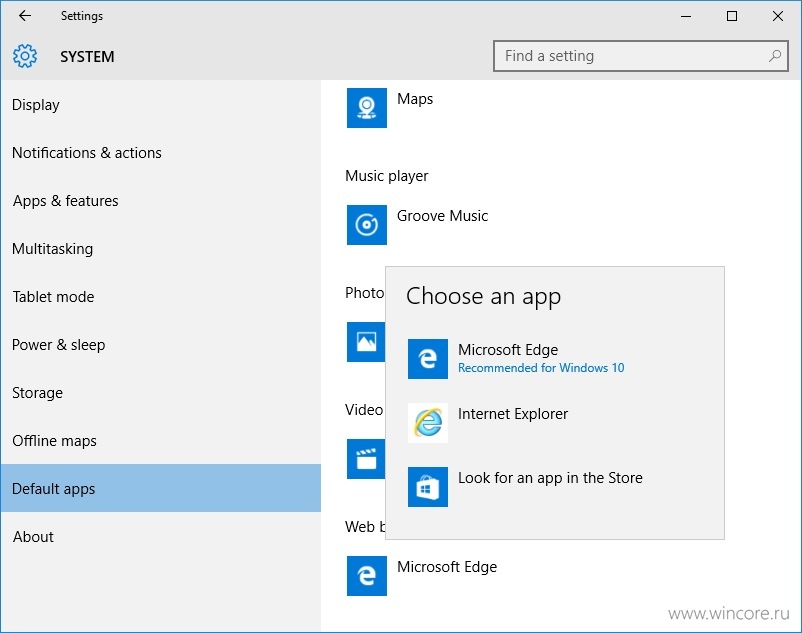Click the System gear icon
Image resolution: width=802 pixels, height=633 pixels.
(x=25, y=56)
